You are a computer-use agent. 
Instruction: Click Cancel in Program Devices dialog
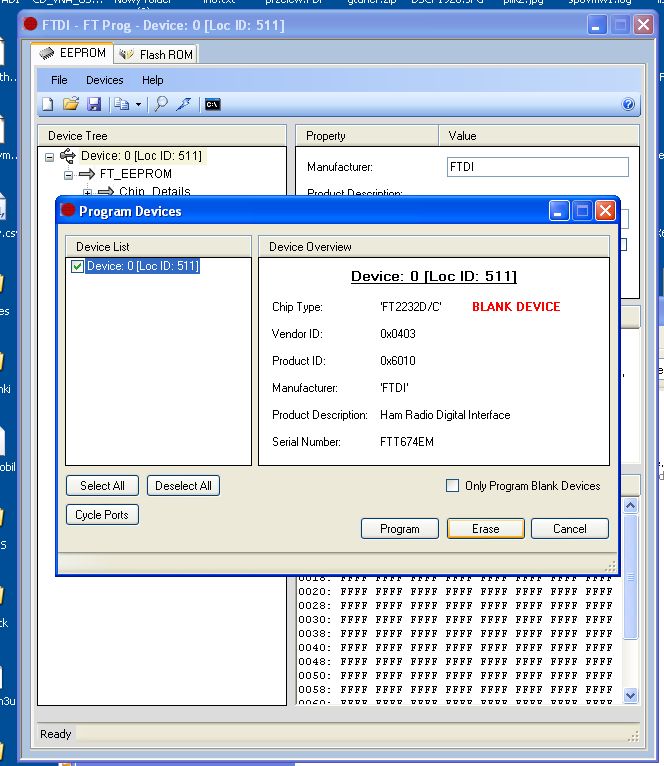point(570,529)
